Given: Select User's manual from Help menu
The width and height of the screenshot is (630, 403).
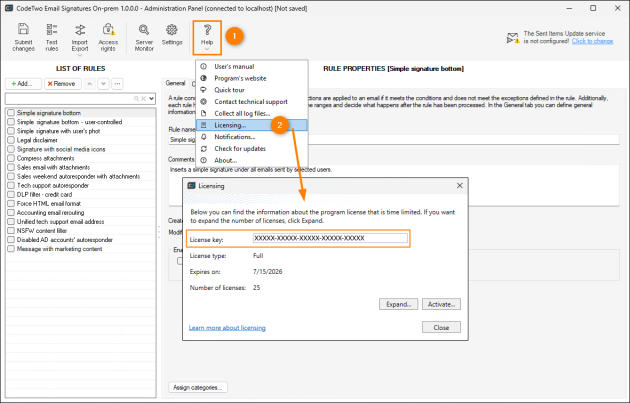Looking at the screenshot, I should pyautogui.click(x=252, y=66).
